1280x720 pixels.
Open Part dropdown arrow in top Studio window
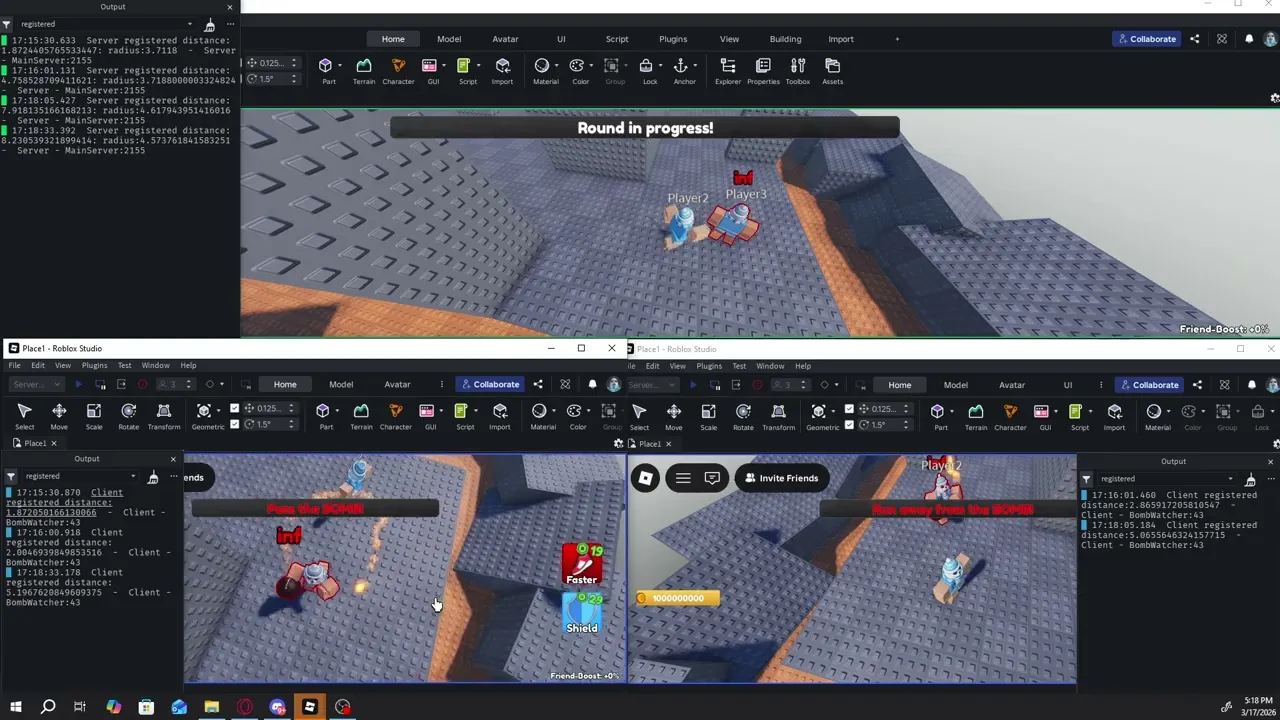coord(341,66)
